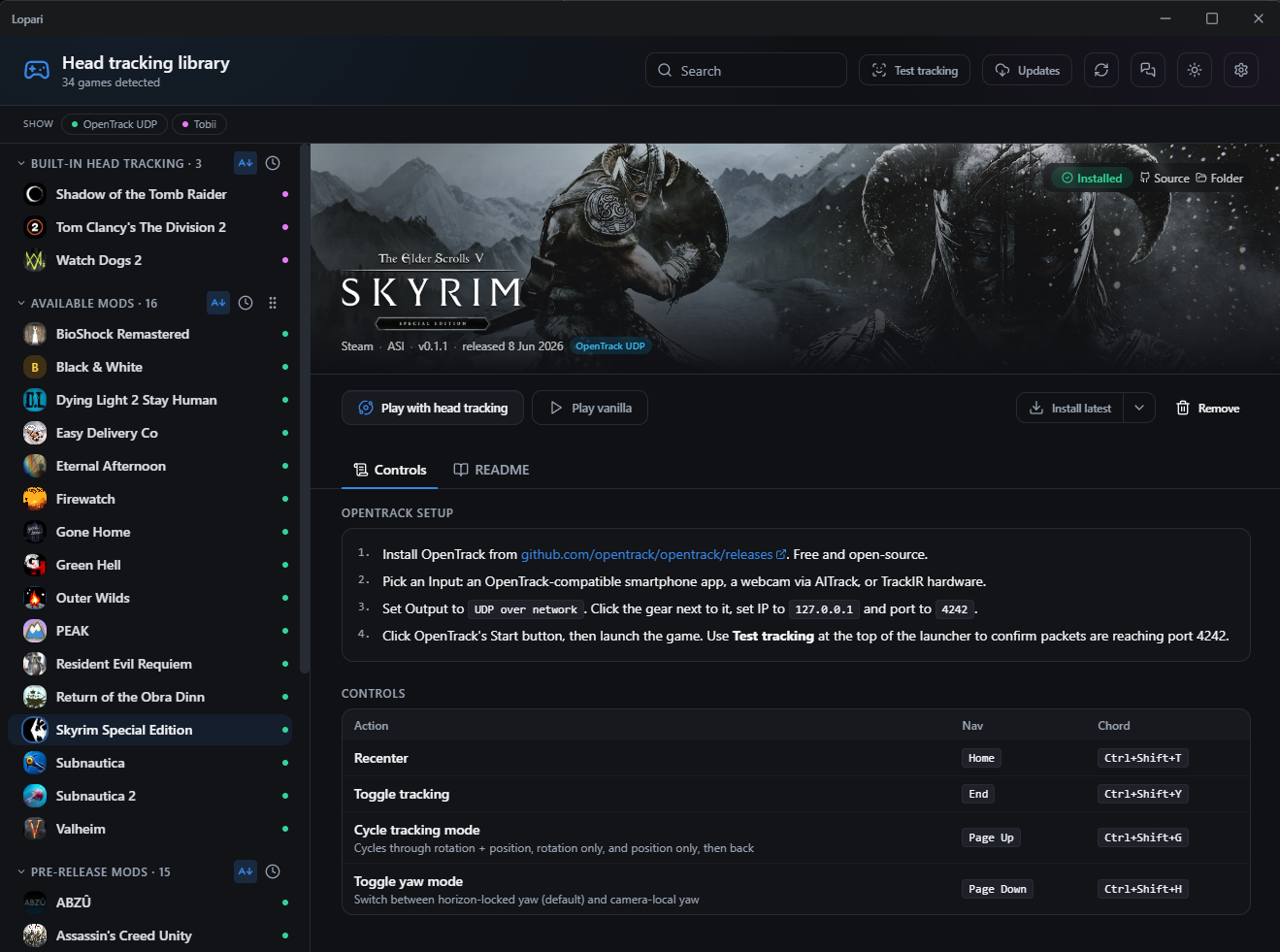The height and width of the screenshot is (952, 1280).
Task: Open the mod Source link
Action: click(1165, 178)
